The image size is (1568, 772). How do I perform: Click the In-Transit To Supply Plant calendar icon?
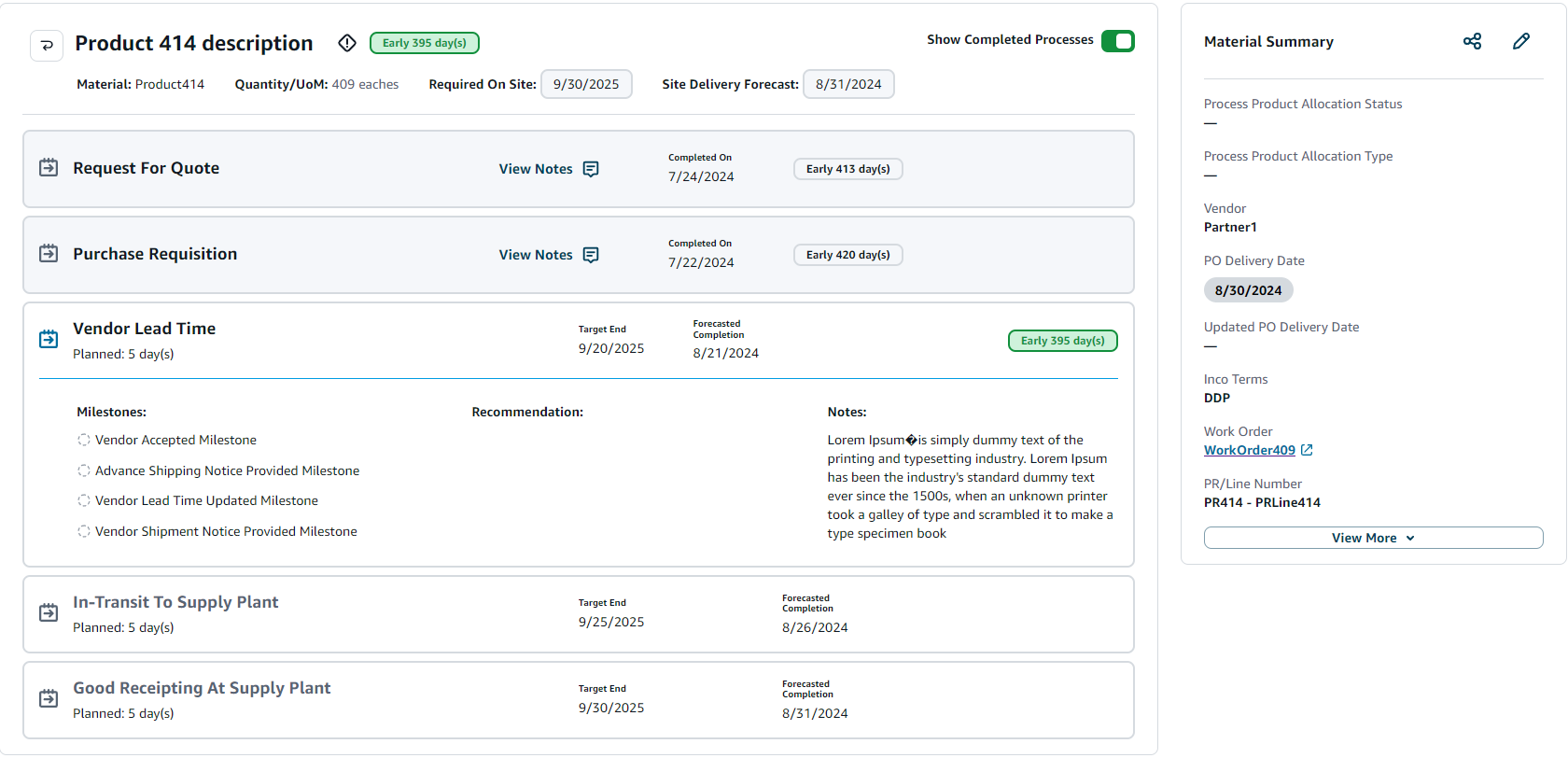(x=49, y=612)
